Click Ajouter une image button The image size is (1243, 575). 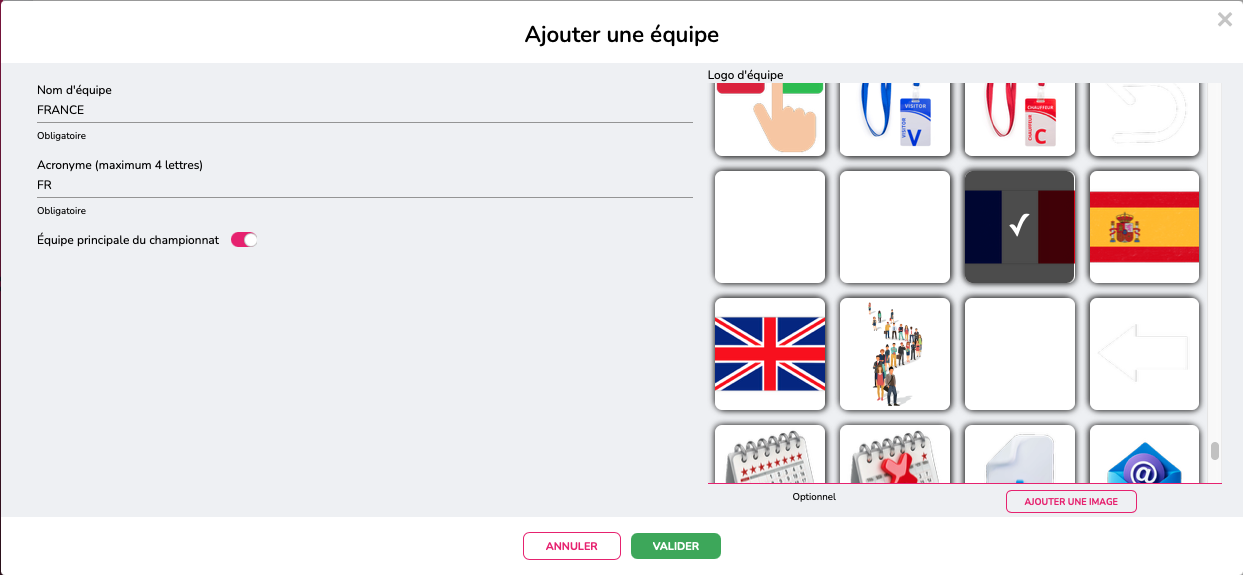coord(1071,501)
